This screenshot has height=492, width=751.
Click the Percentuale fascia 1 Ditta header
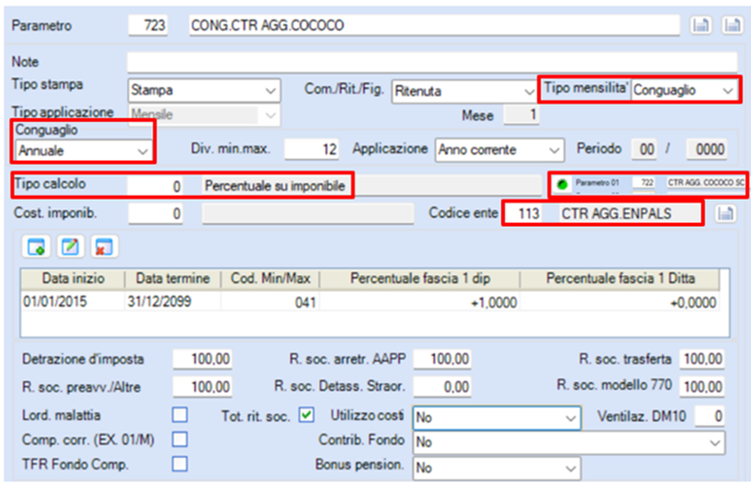click(620, 278)
